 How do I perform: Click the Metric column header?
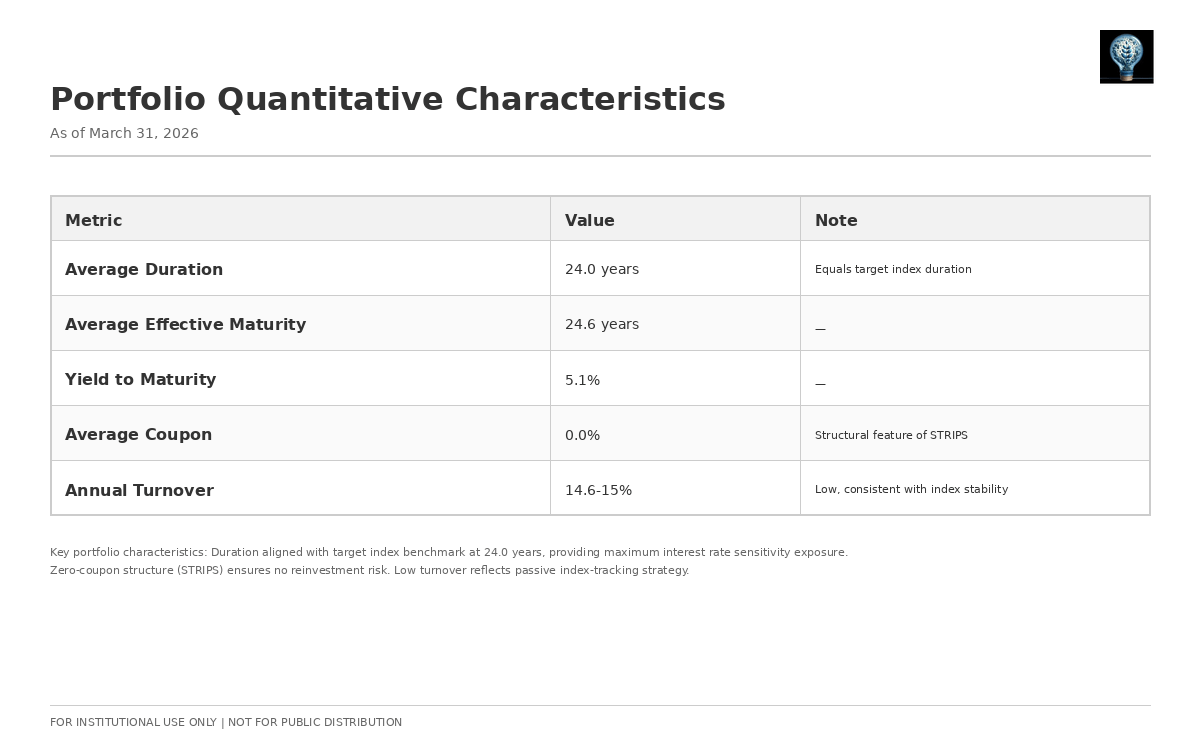pyautogui.click(x=93, y=221)
